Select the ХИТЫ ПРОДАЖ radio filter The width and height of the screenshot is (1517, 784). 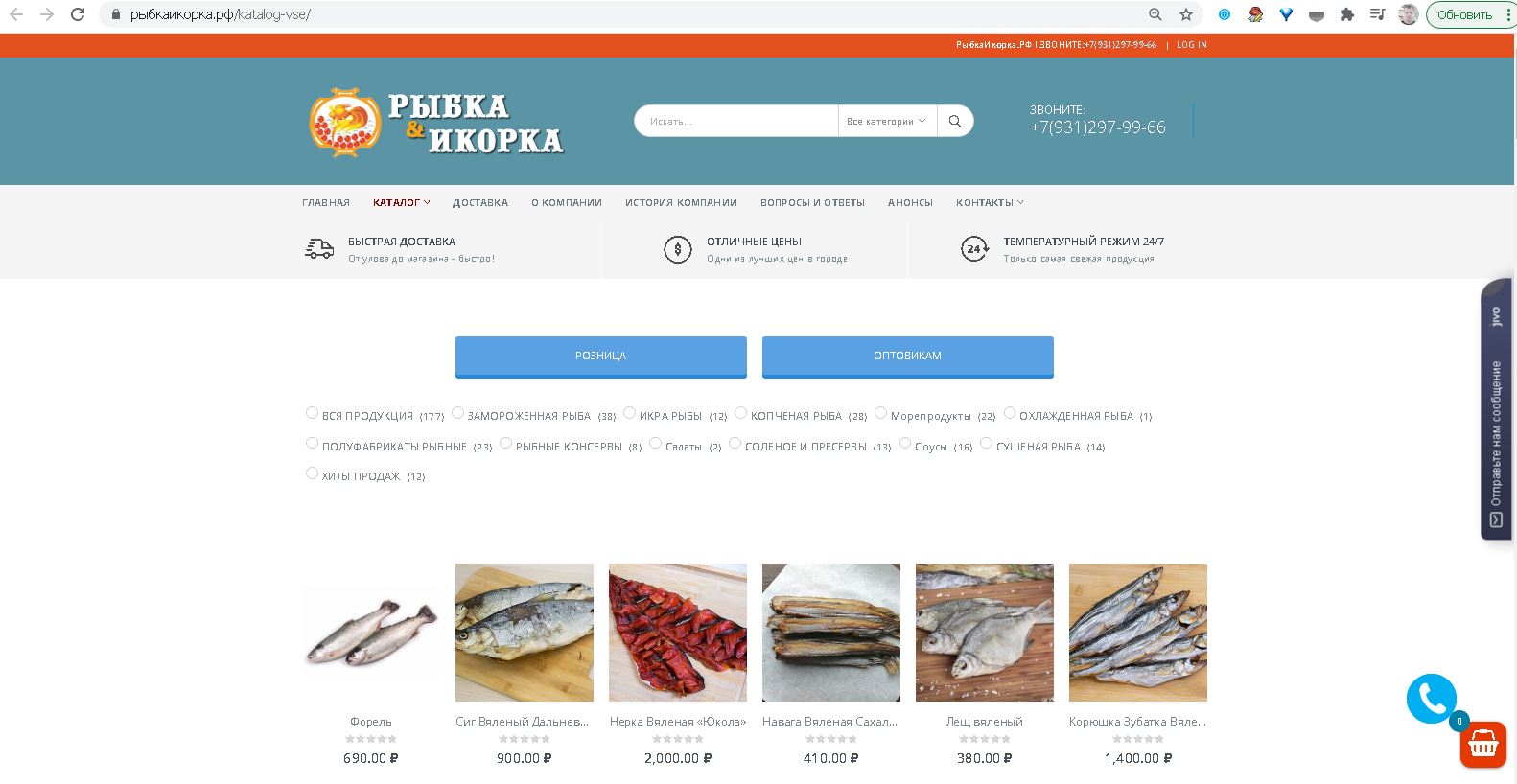(312, 473)
